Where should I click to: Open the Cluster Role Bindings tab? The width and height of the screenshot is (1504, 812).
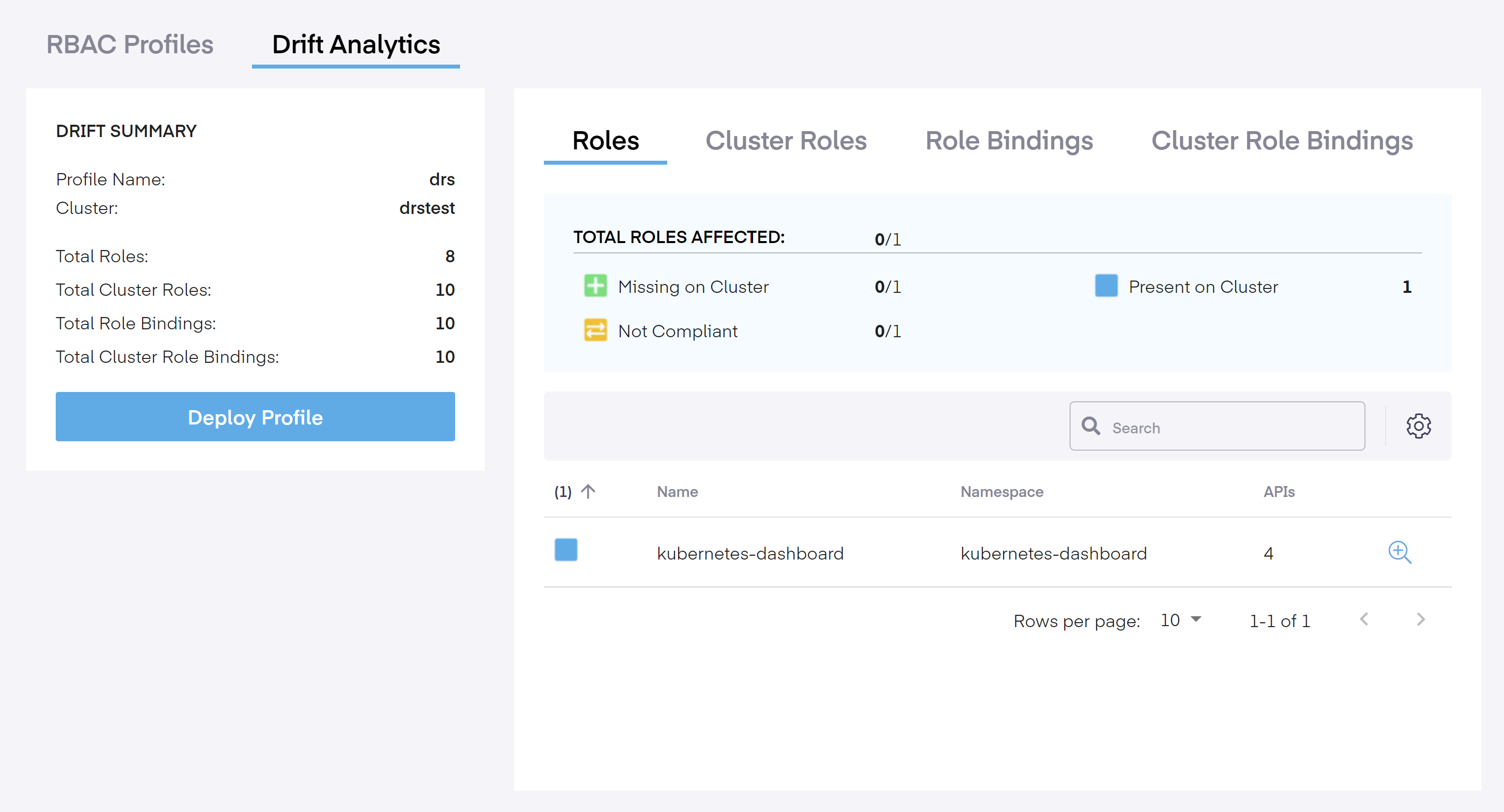point(1282,141)
